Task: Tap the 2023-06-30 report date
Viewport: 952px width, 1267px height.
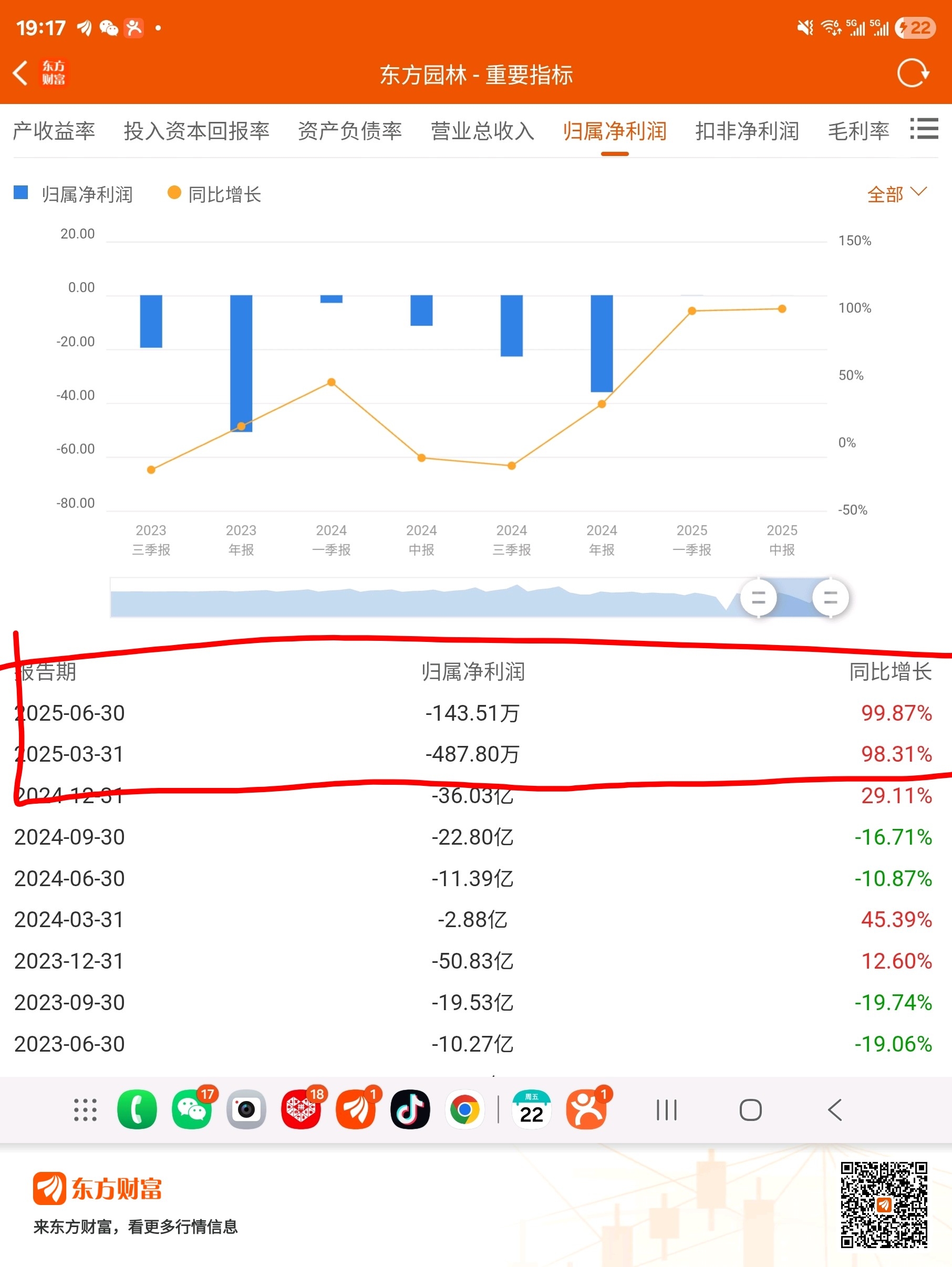Action: click(x=69, y=1044)
